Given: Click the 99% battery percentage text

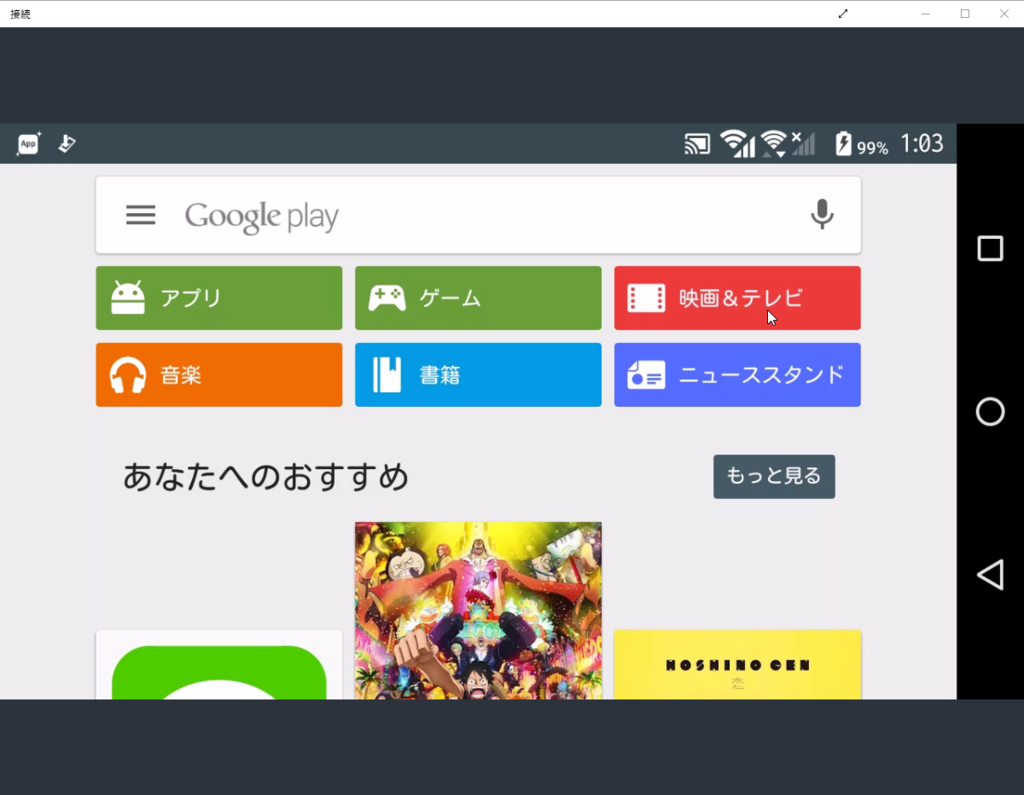Looking at the screenshot, I should tap(872, 148).
